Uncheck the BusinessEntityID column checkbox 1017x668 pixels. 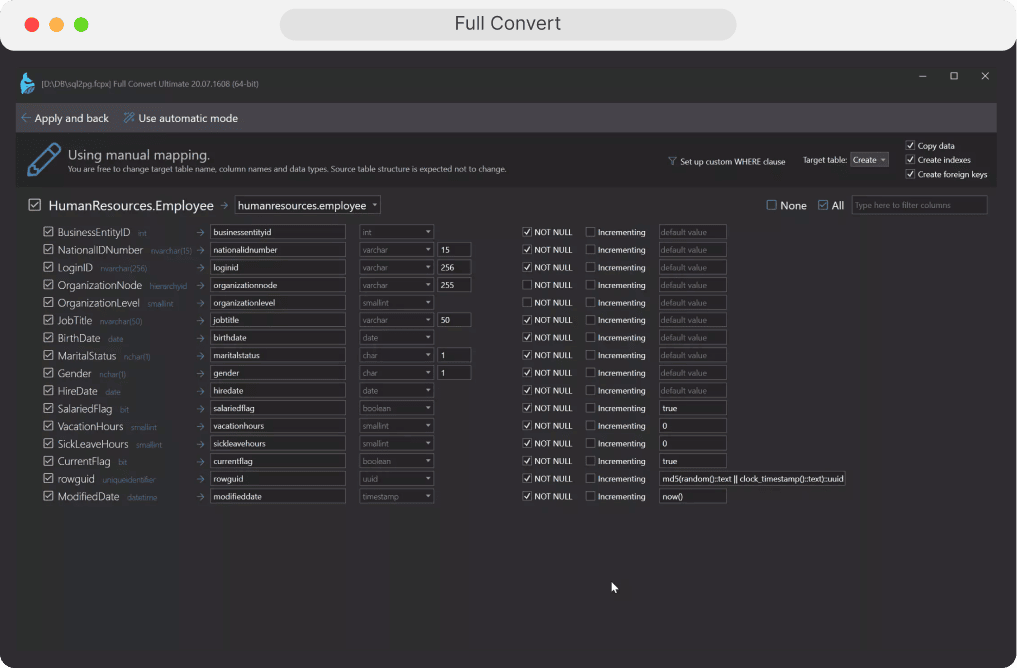(x=48, y=232)
